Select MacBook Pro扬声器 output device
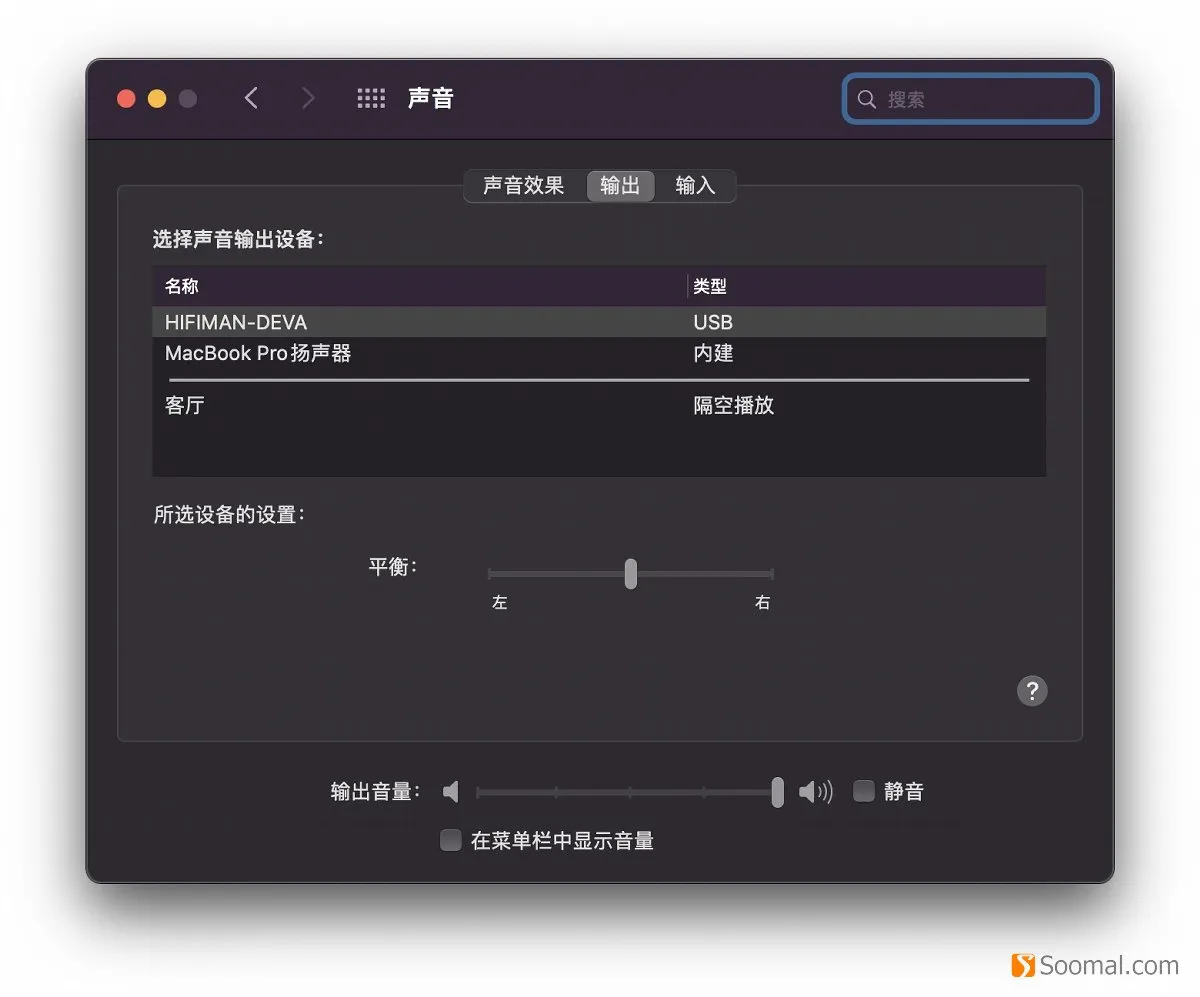 pyautogui.click(x=599, y=353)
